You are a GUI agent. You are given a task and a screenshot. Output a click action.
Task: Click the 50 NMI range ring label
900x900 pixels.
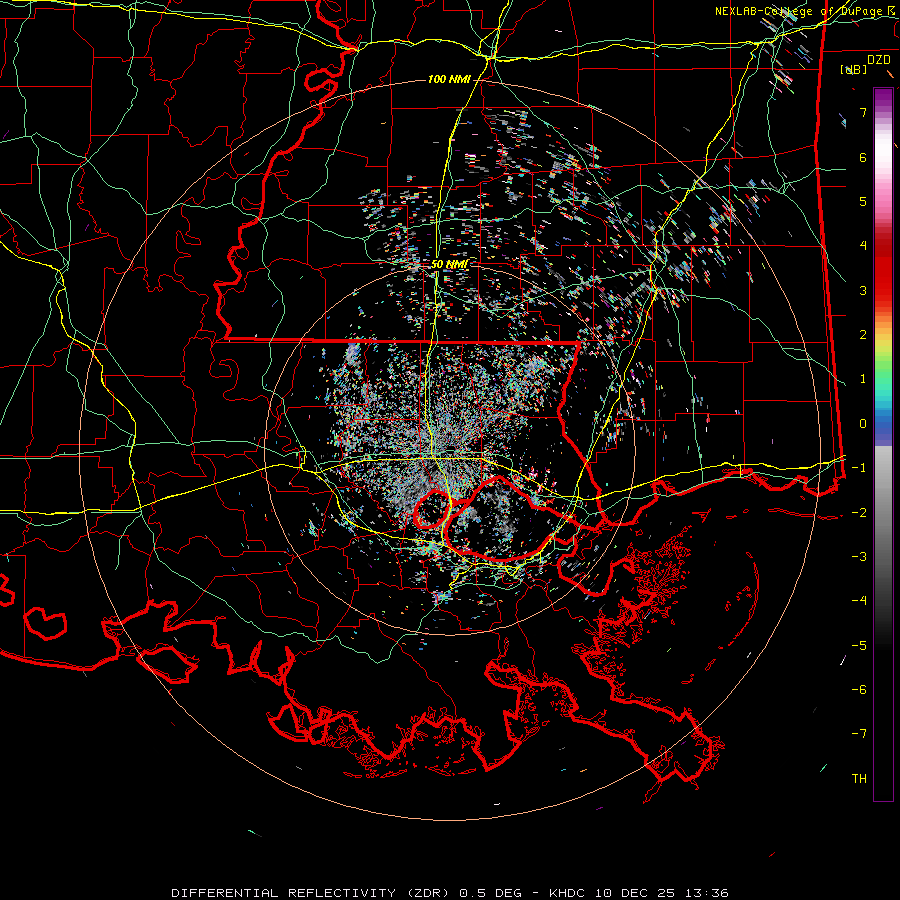pyautogui.click(x=449, y=264)
